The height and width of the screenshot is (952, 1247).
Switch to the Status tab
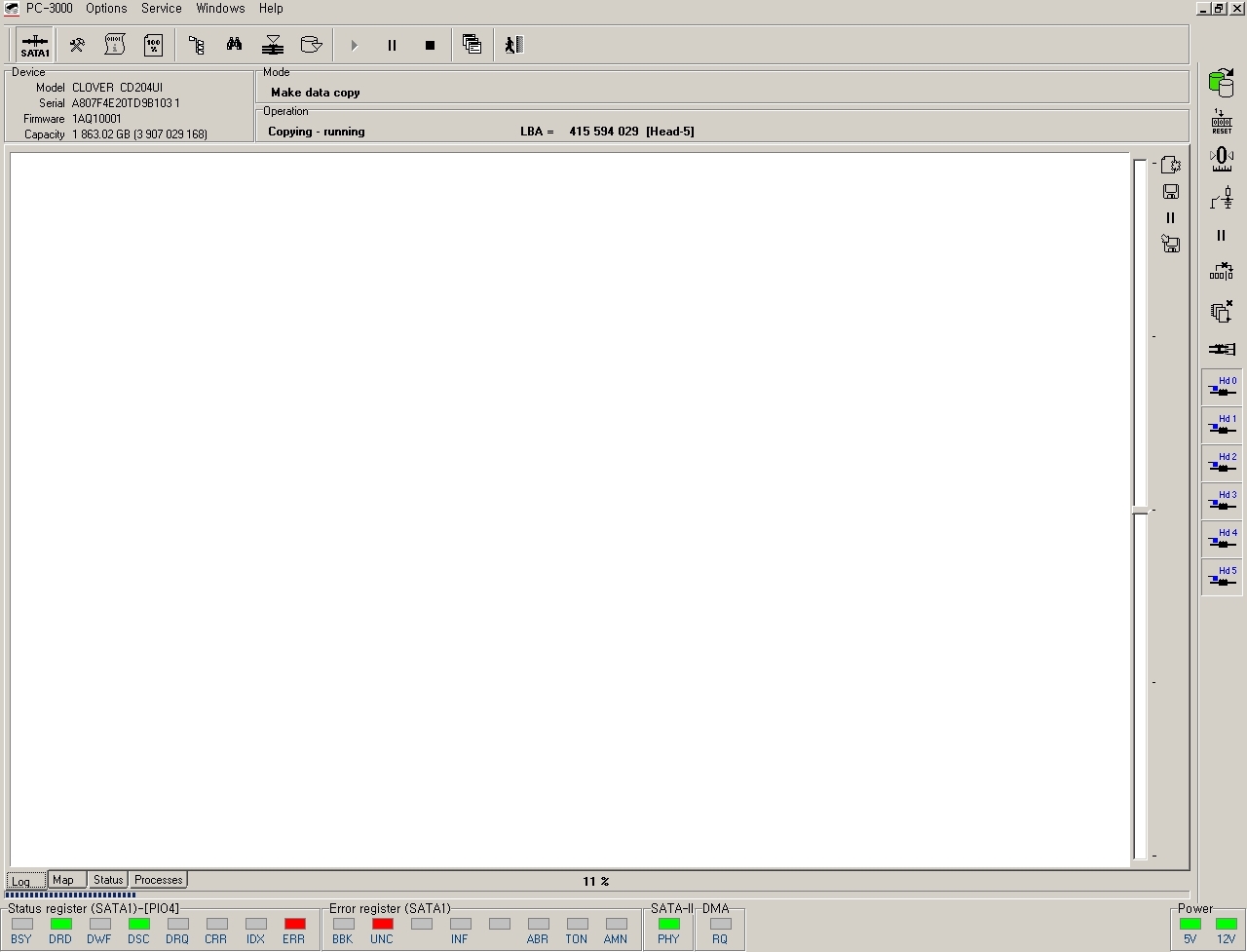tap(108, 880)
